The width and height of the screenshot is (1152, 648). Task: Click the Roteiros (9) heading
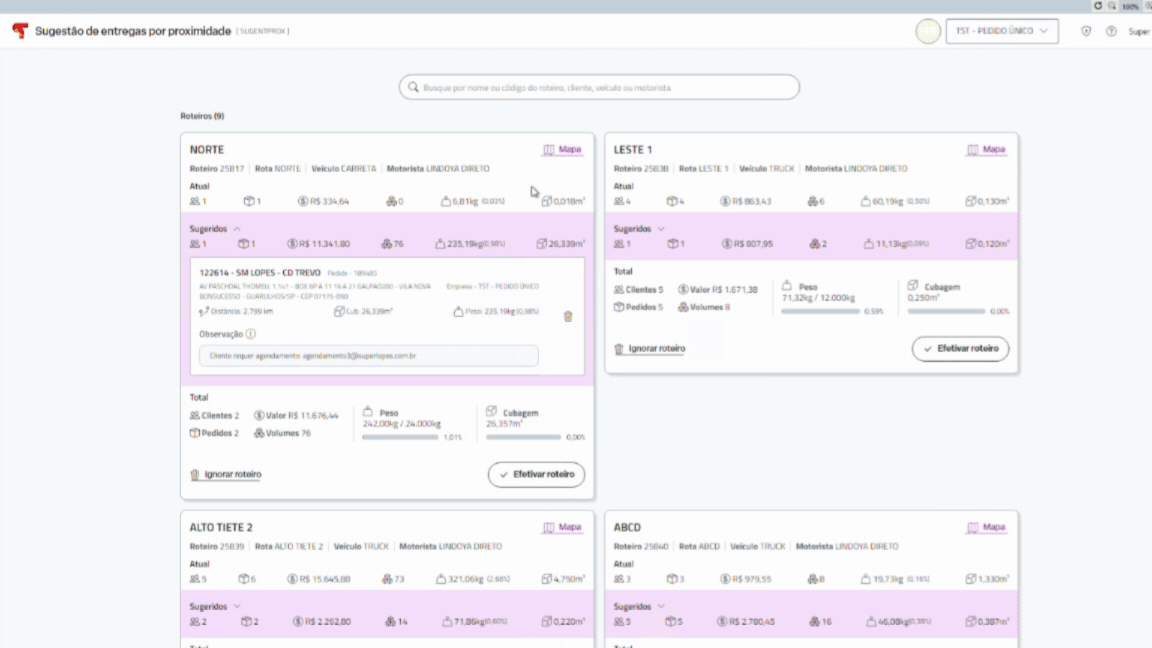click(202, 116)
